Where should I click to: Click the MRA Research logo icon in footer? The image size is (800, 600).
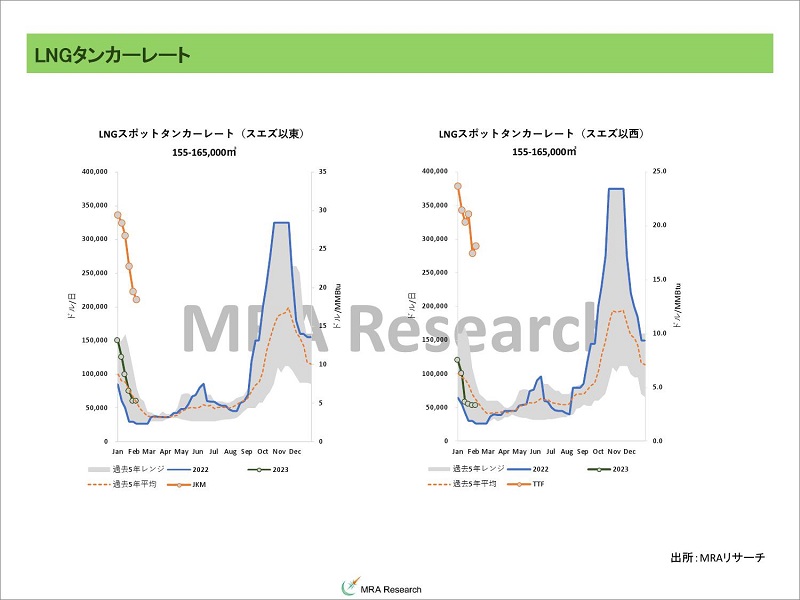point(351,587)
